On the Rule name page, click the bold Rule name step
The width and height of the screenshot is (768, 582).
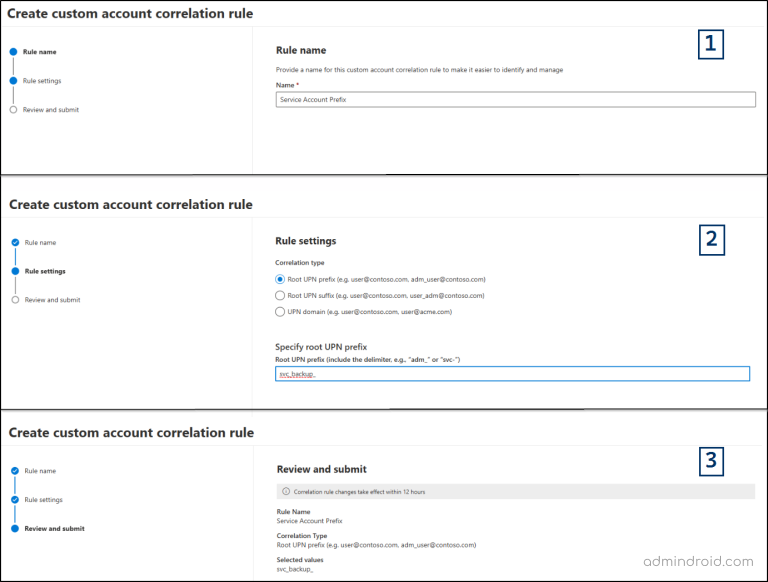coord(40,52)
